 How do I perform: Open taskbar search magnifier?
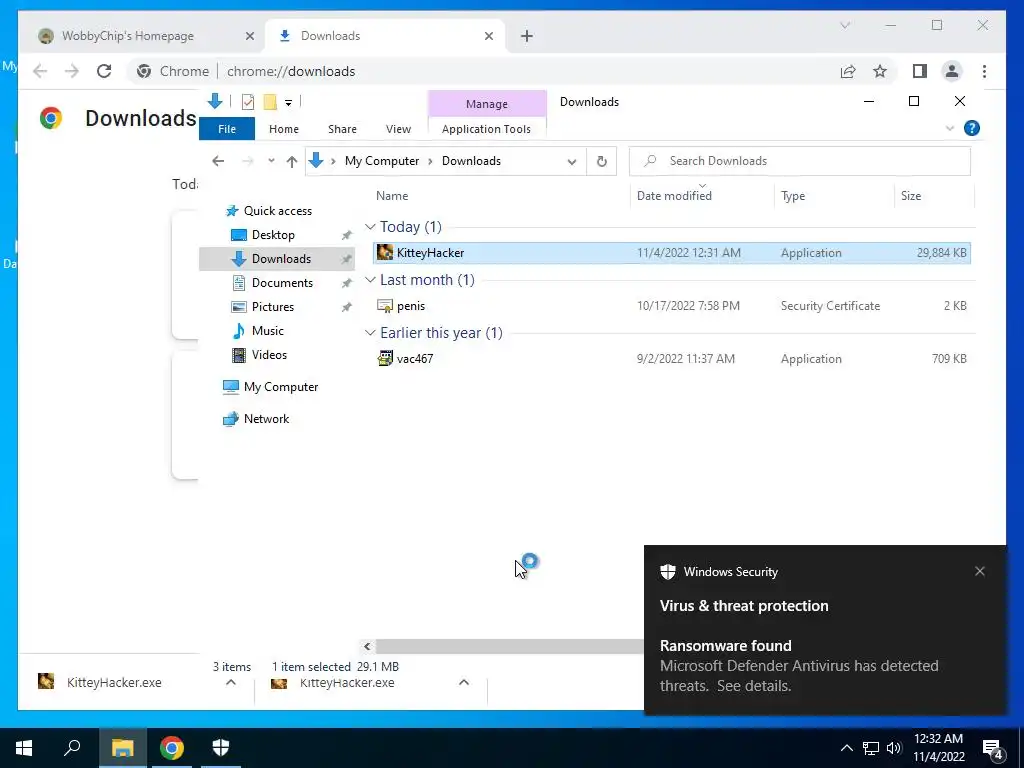click(72, 748)
